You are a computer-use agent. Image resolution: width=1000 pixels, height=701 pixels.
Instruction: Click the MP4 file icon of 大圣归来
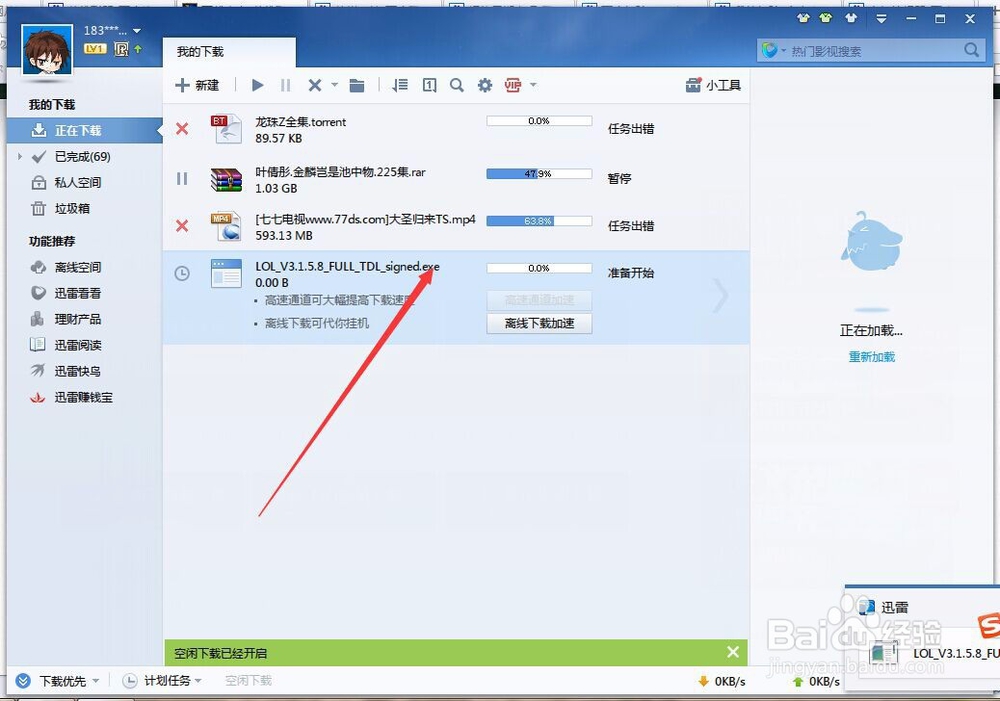click(x=226, y=226)
